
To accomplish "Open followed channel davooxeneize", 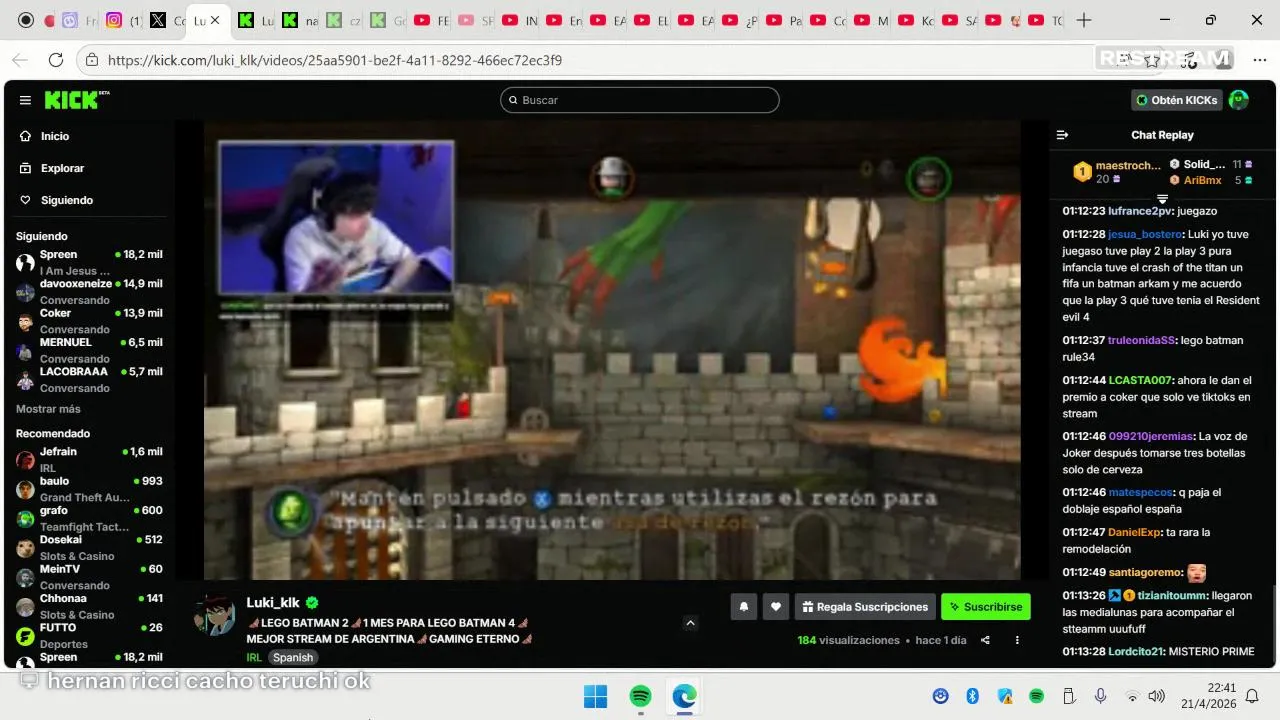I will pos(88,291).
